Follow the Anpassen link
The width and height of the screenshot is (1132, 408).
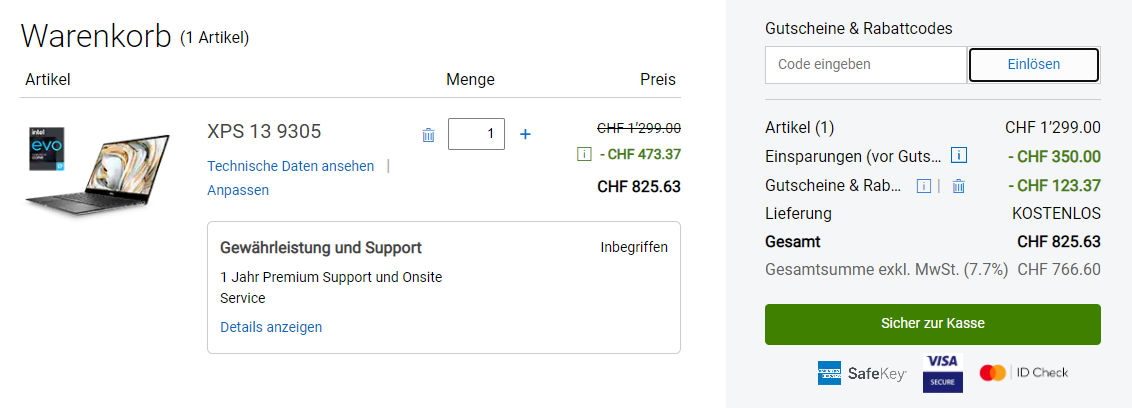tap(238, 190)
